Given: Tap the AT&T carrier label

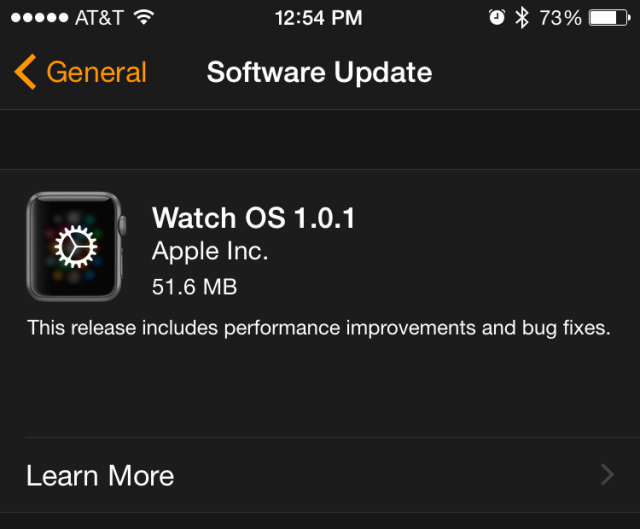Looking at the screenshot, I should click(x=99, y=18).
